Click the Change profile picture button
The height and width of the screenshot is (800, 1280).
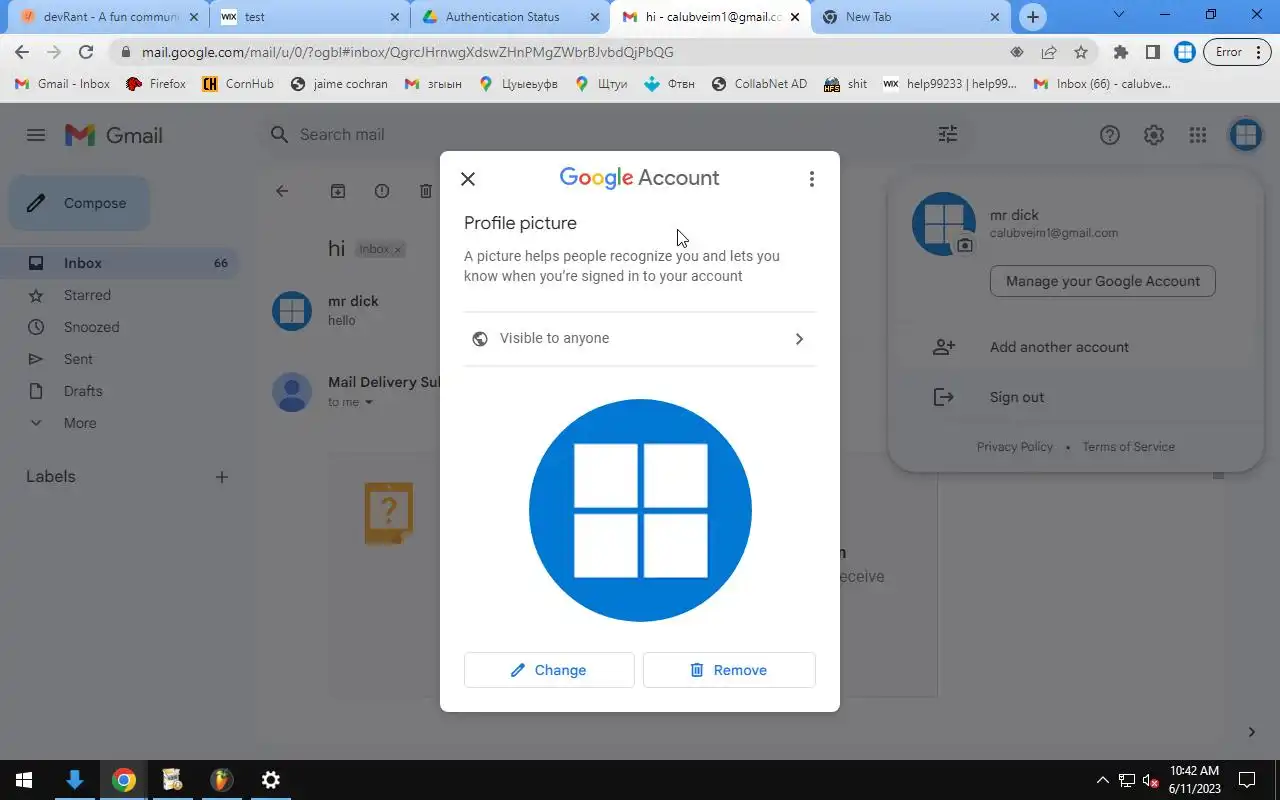(x=549, y=670)
